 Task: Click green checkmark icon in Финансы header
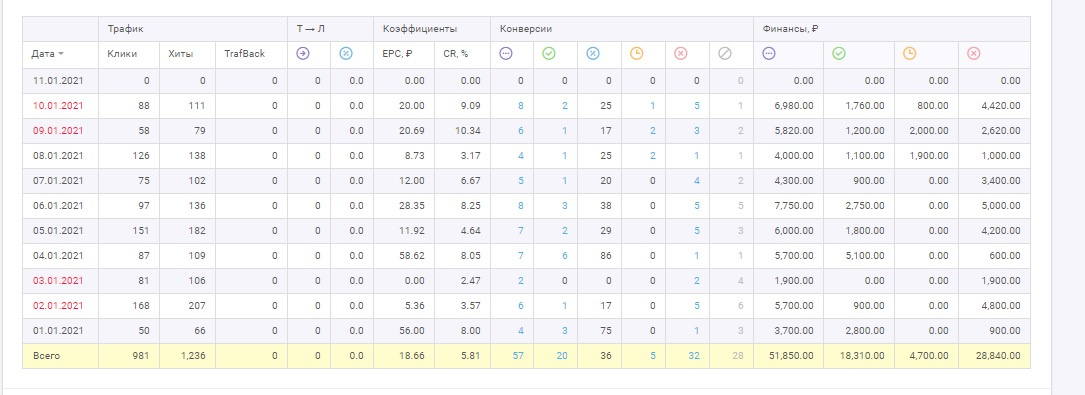[839, 54]
